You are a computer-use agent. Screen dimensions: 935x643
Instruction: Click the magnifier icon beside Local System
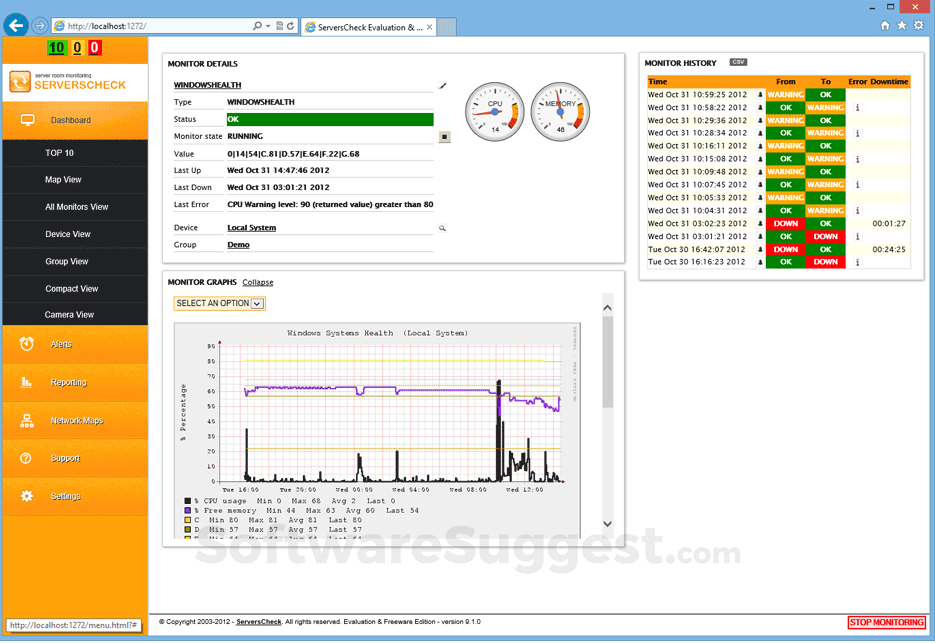coord(443,227)
